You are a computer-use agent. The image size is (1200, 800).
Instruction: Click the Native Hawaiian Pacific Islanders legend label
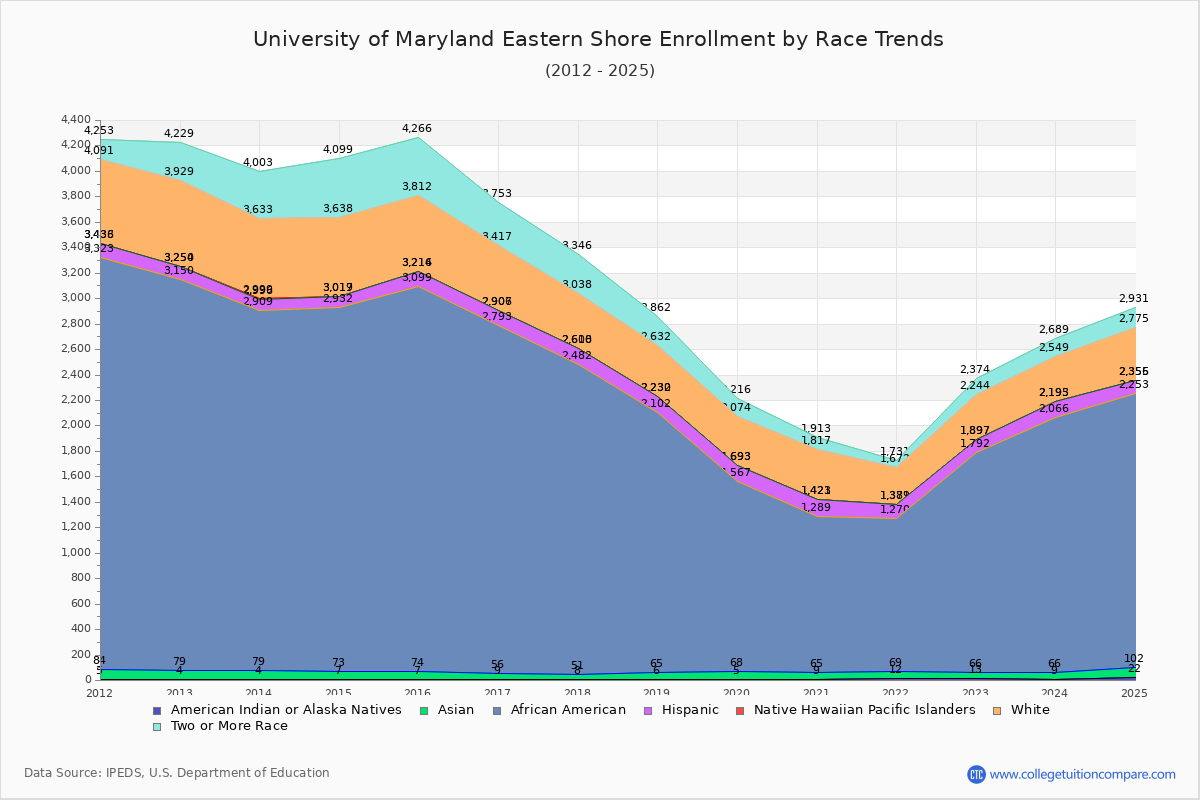point(865,710)
